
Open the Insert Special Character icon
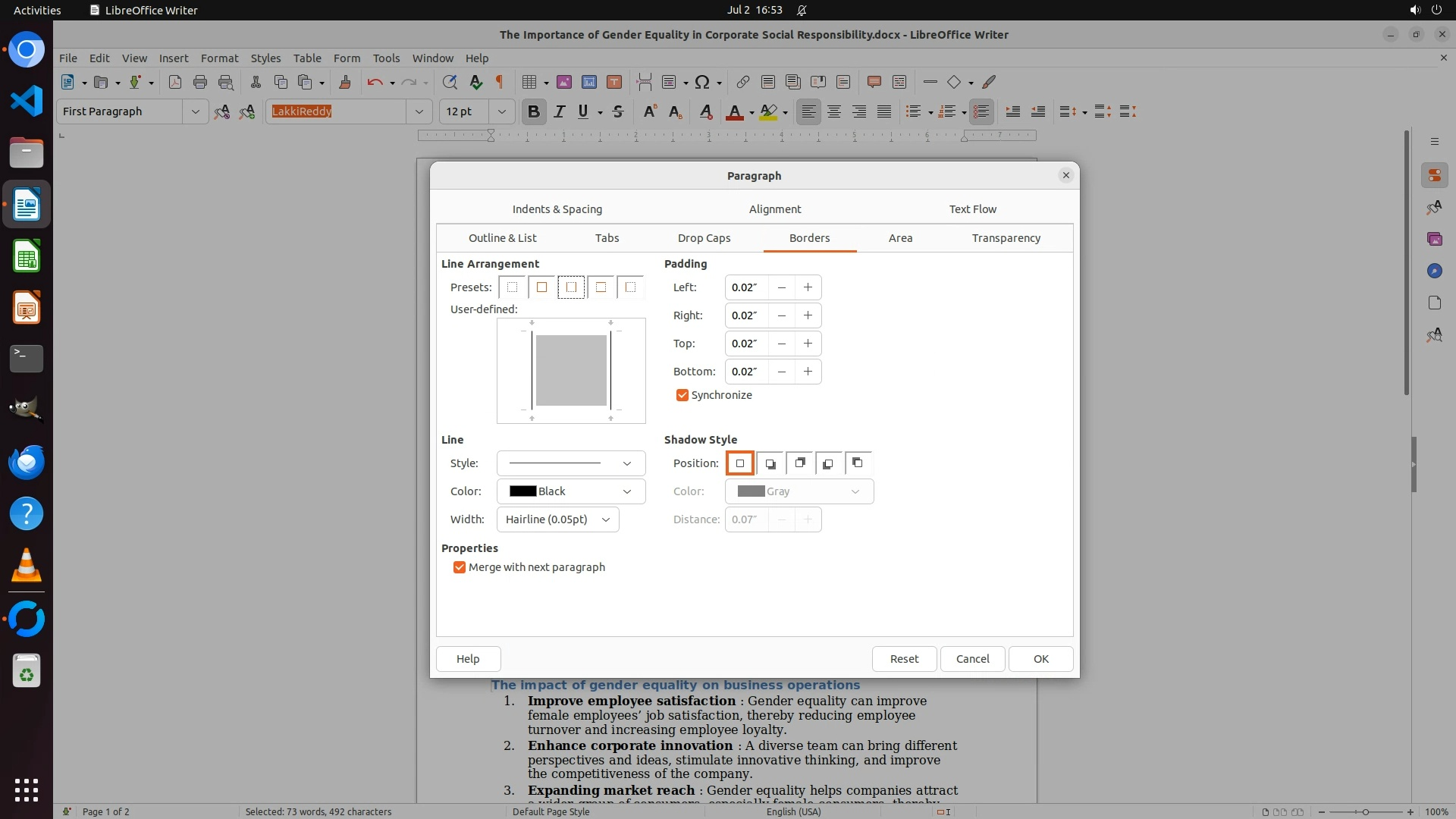click(x=702, y=83)
